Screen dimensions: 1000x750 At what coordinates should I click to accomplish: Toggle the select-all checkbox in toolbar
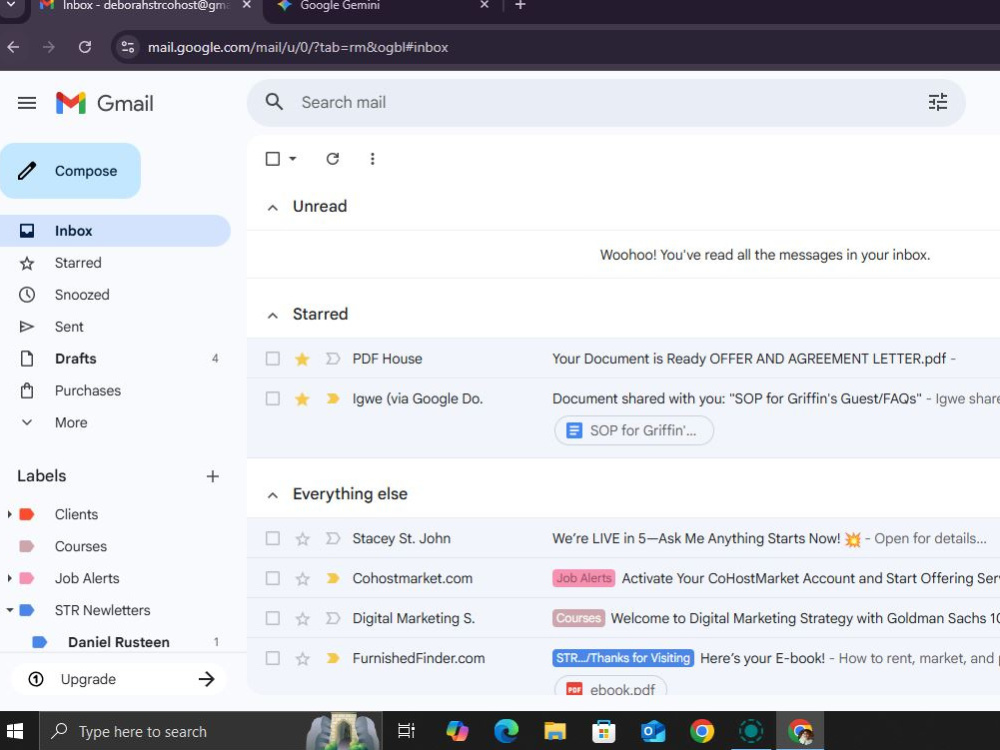point(272,159)
